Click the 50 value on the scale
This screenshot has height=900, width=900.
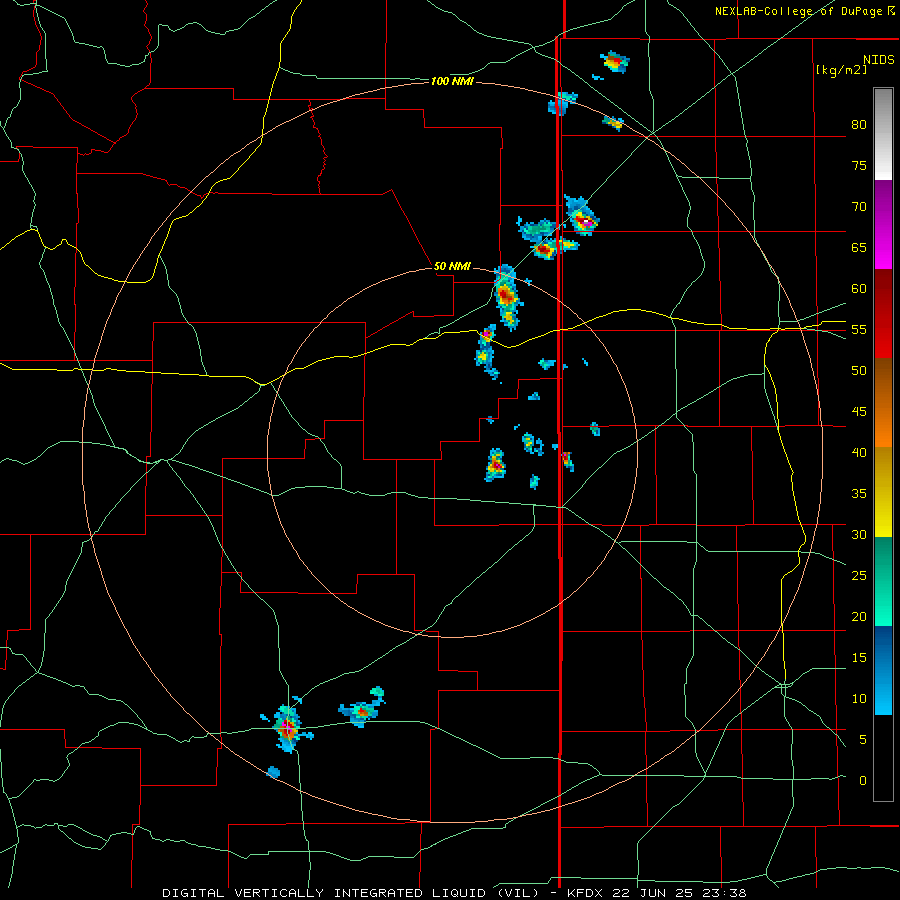(859, 371)
